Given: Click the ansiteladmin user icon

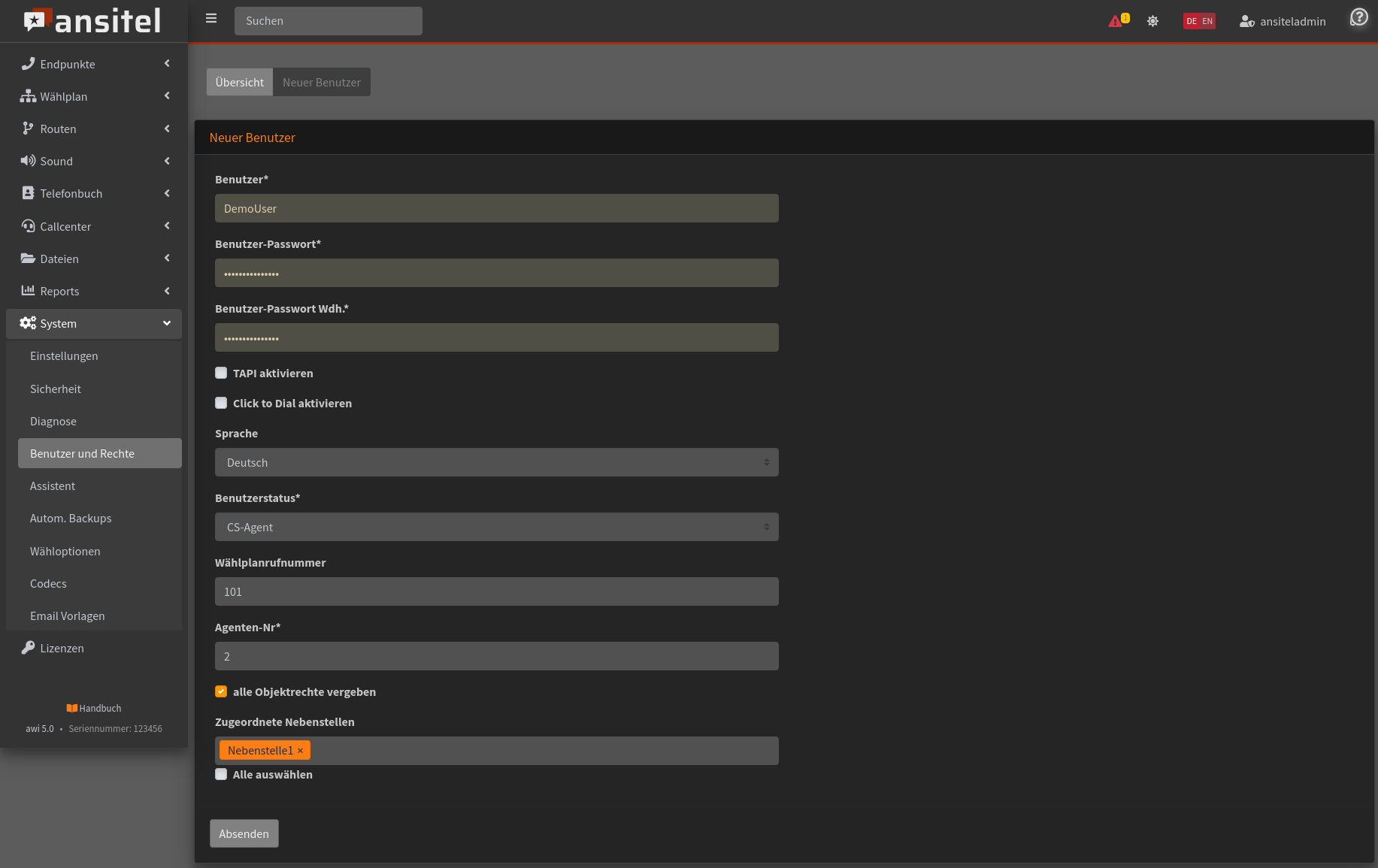Looking at the screenshot, I should pos(1246,22).
